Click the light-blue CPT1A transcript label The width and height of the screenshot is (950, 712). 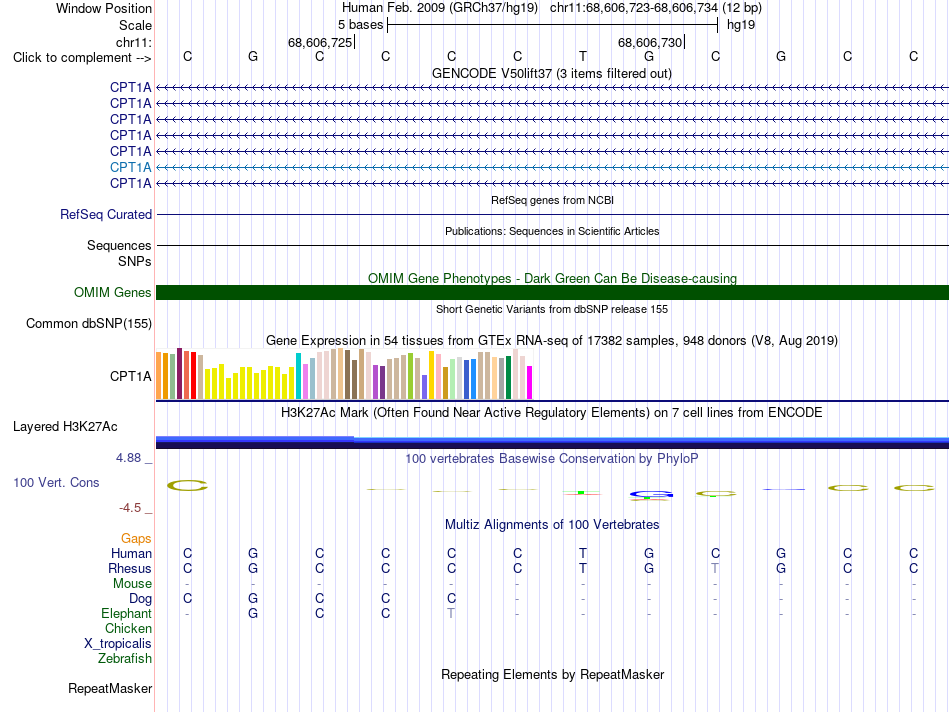pyautogui.click(x=130, y=167)
